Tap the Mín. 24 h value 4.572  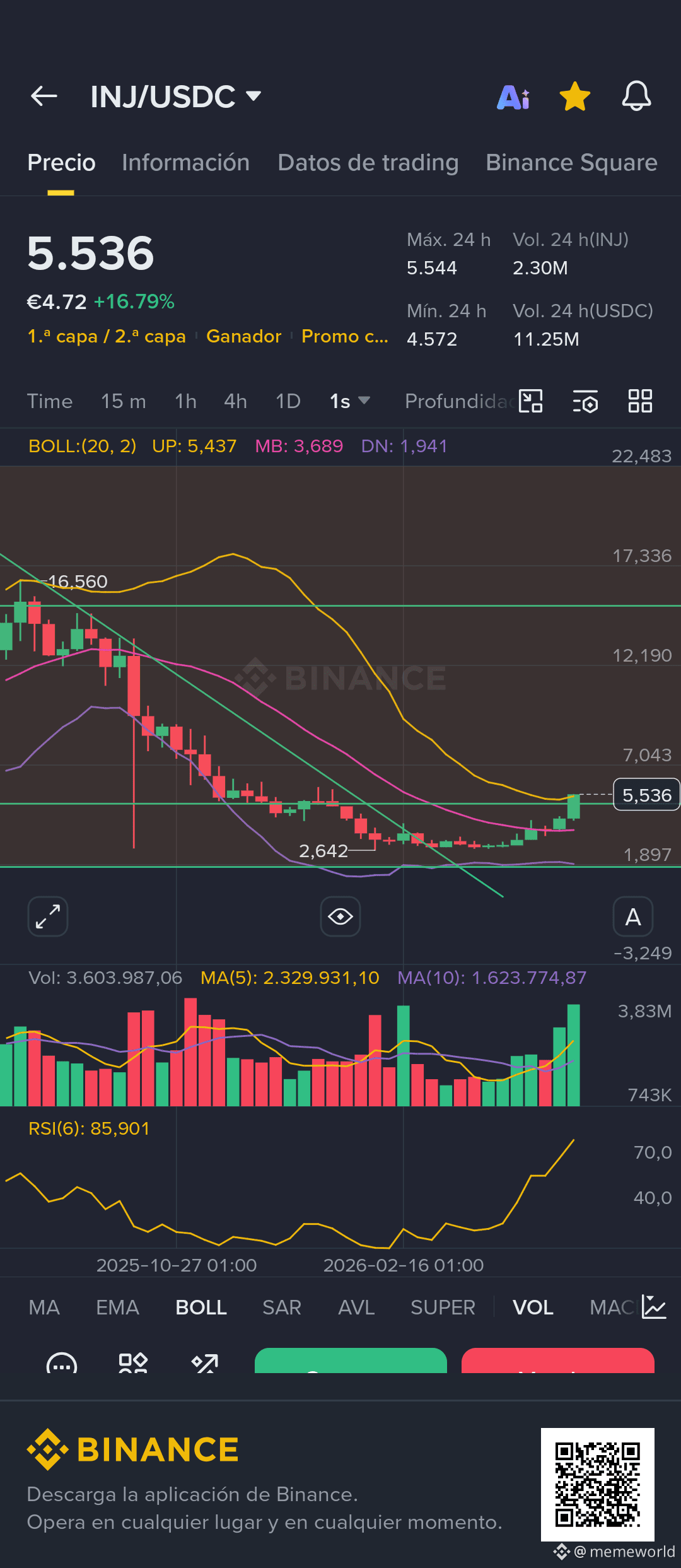[x=432, y=339]
